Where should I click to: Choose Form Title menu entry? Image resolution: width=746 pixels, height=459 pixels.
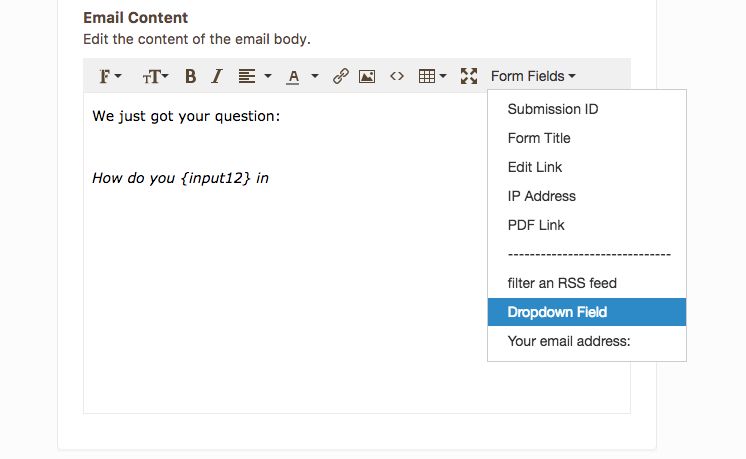538,138
